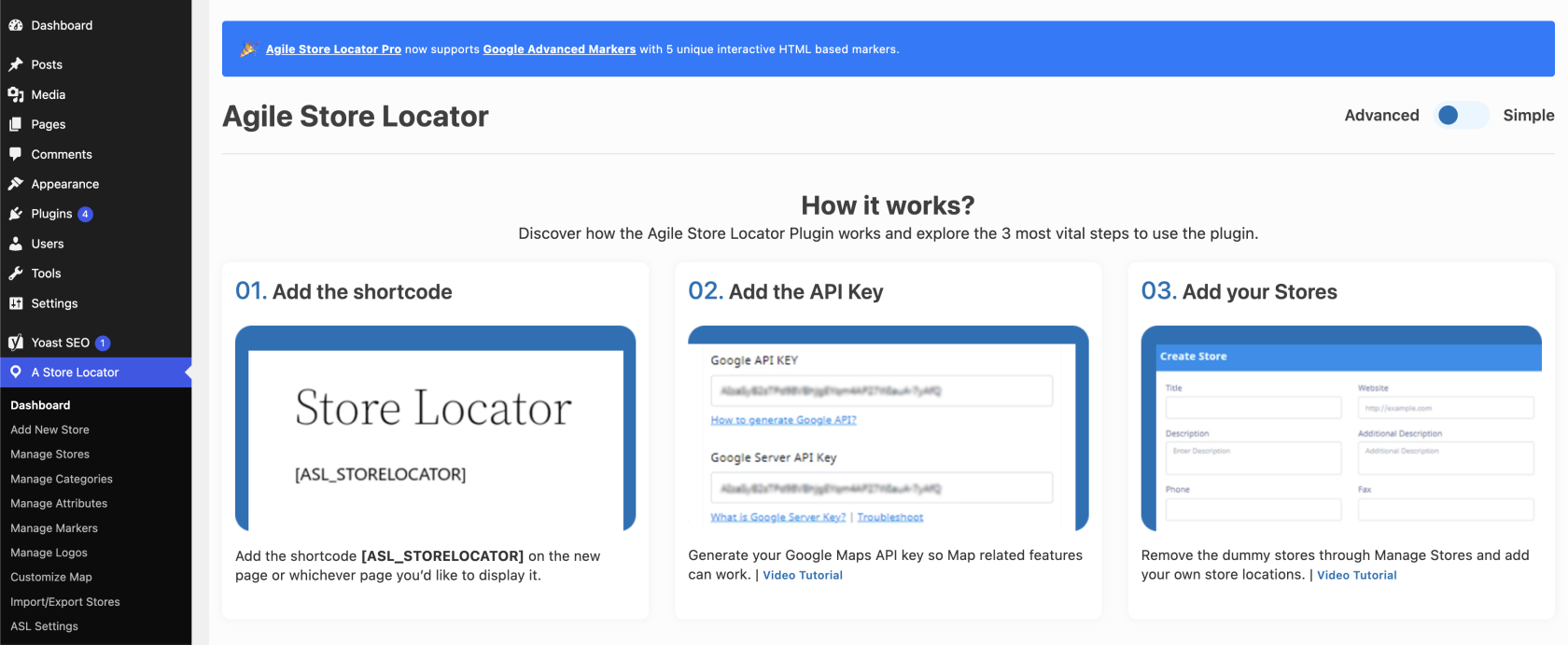This screenshot has width=1568, height=645.
Task: Toggle the Advanced/Simple mode switch
Action: coord(1462,115)
